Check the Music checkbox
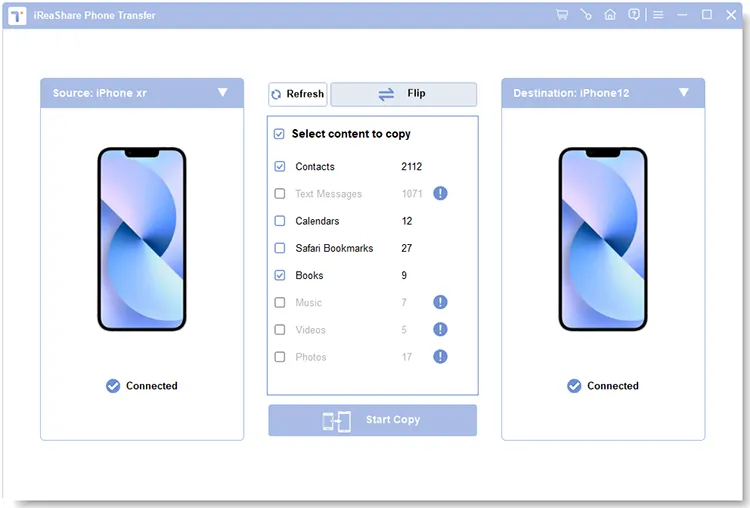Viewport: 750px width, 508px height. (280, 302)
